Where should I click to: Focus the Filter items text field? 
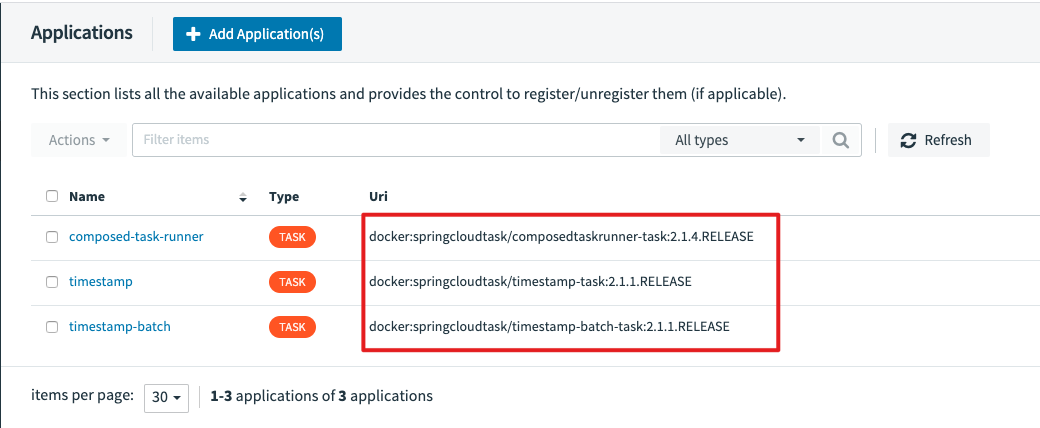click(x=398, y=140)
